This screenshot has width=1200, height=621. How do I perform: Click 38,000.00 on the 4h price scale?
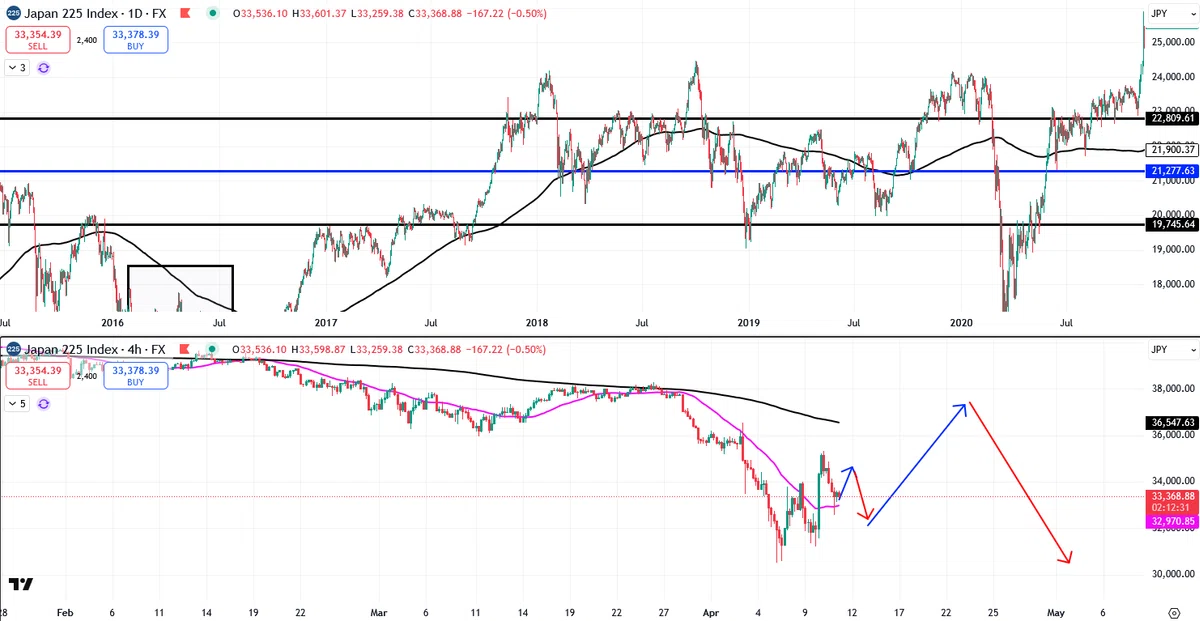(x=1174, y=389)
